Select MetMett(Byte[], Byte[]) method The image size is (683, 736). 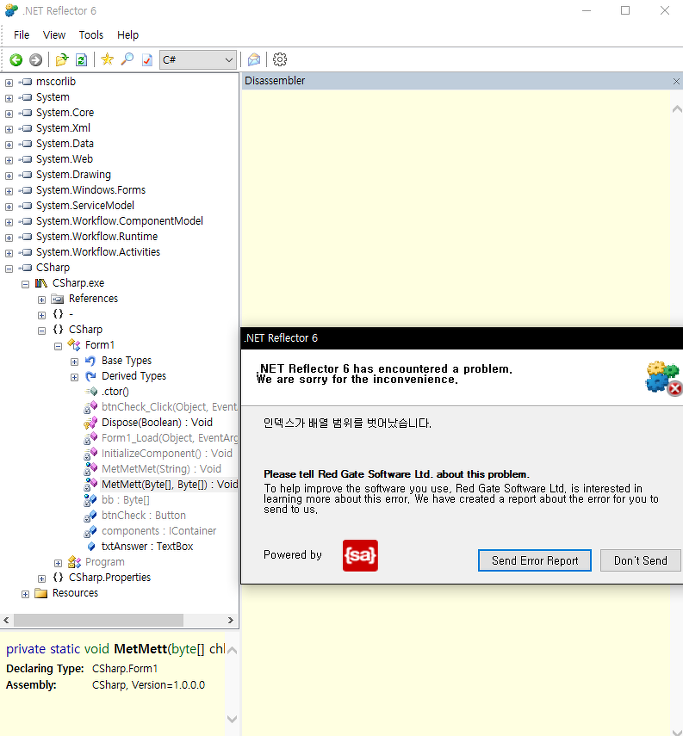click(169, 484)
